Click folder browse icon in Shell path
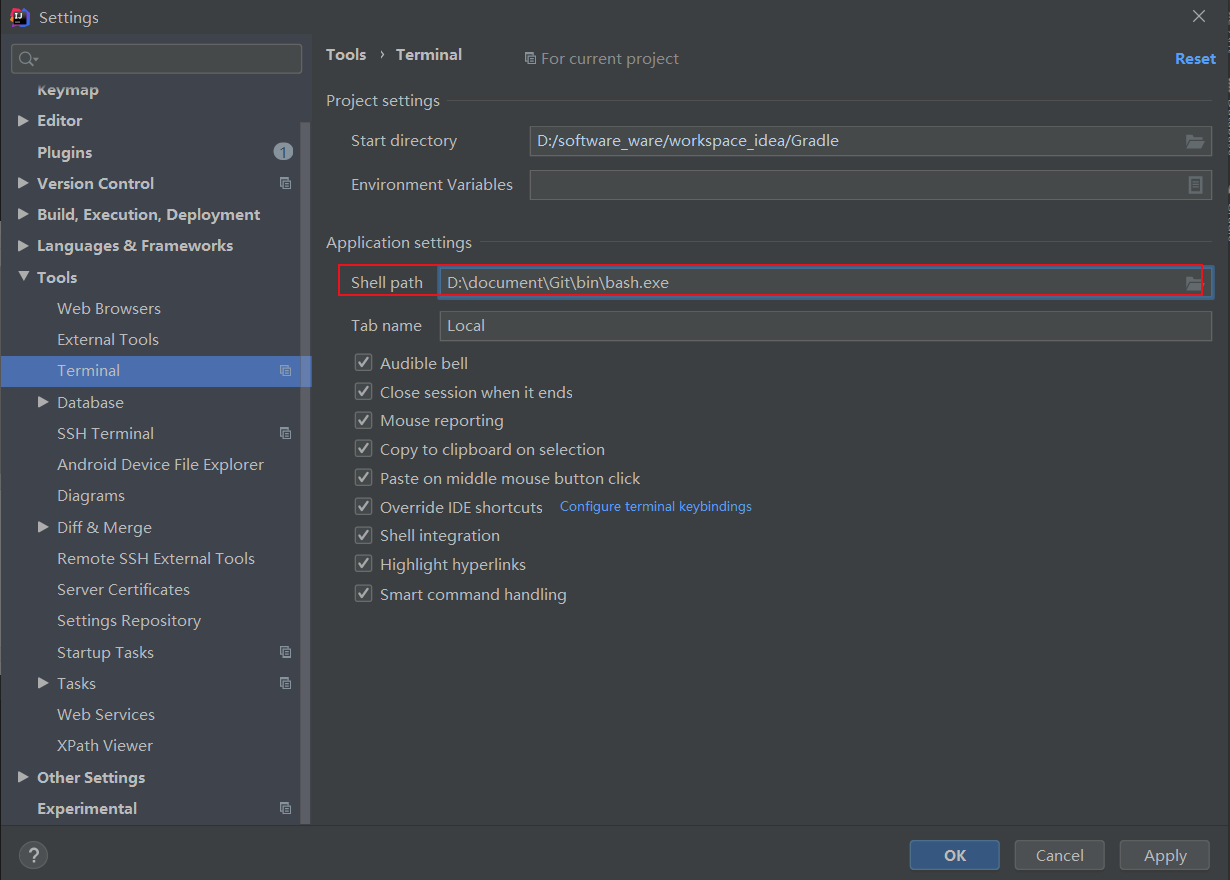The image size is (1230, 880). click(x=1194, y=283)
